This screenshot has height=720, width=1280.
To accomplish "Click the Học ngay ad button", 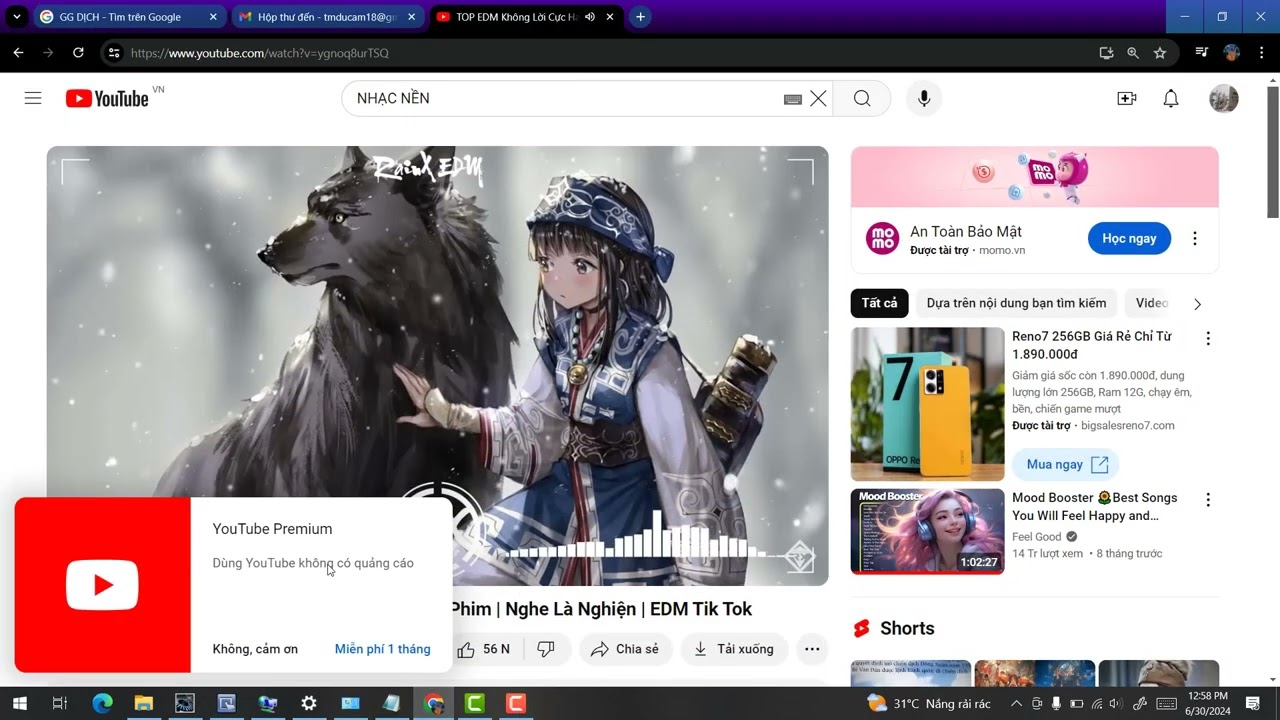I will [1129, 238].
